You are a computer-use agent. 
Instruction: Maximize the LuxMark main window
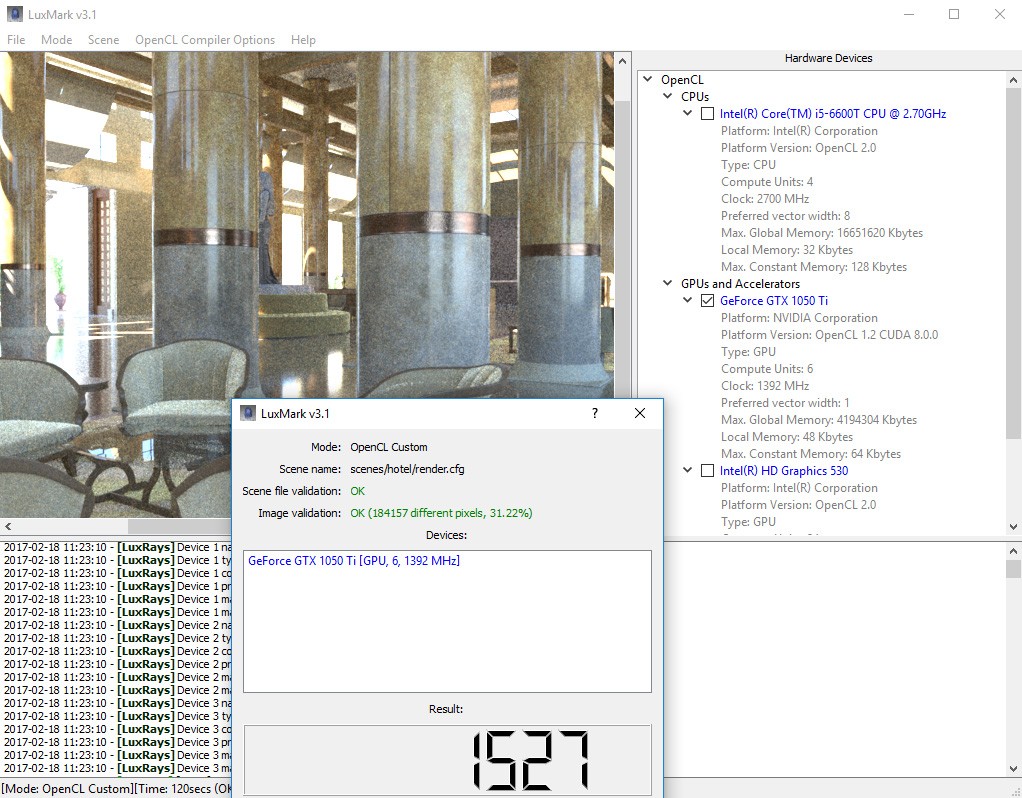[954, 15]
